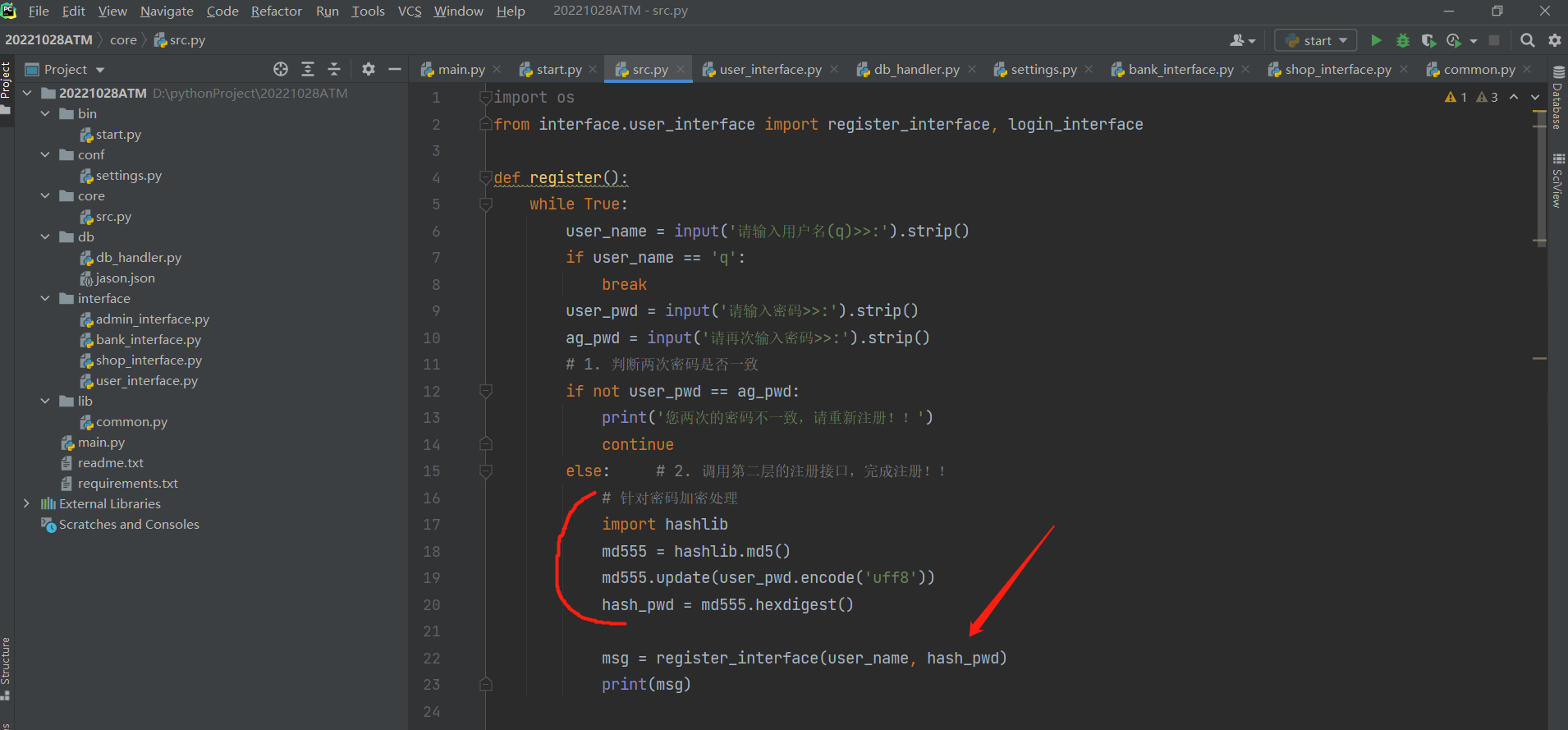Collapse the conf folder

pos(45,155)
